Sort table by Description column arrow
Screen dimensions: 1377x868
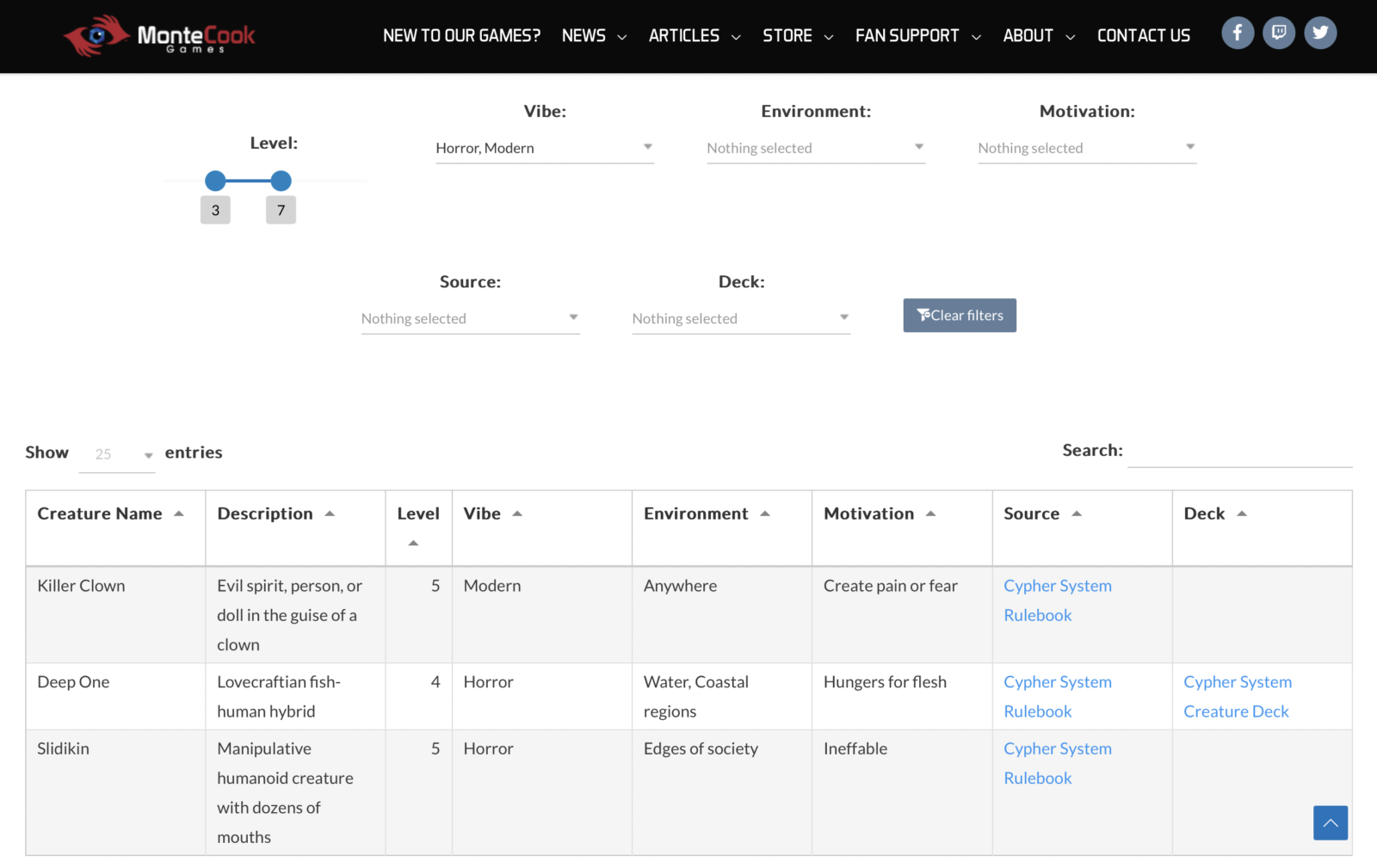(330, 514)
